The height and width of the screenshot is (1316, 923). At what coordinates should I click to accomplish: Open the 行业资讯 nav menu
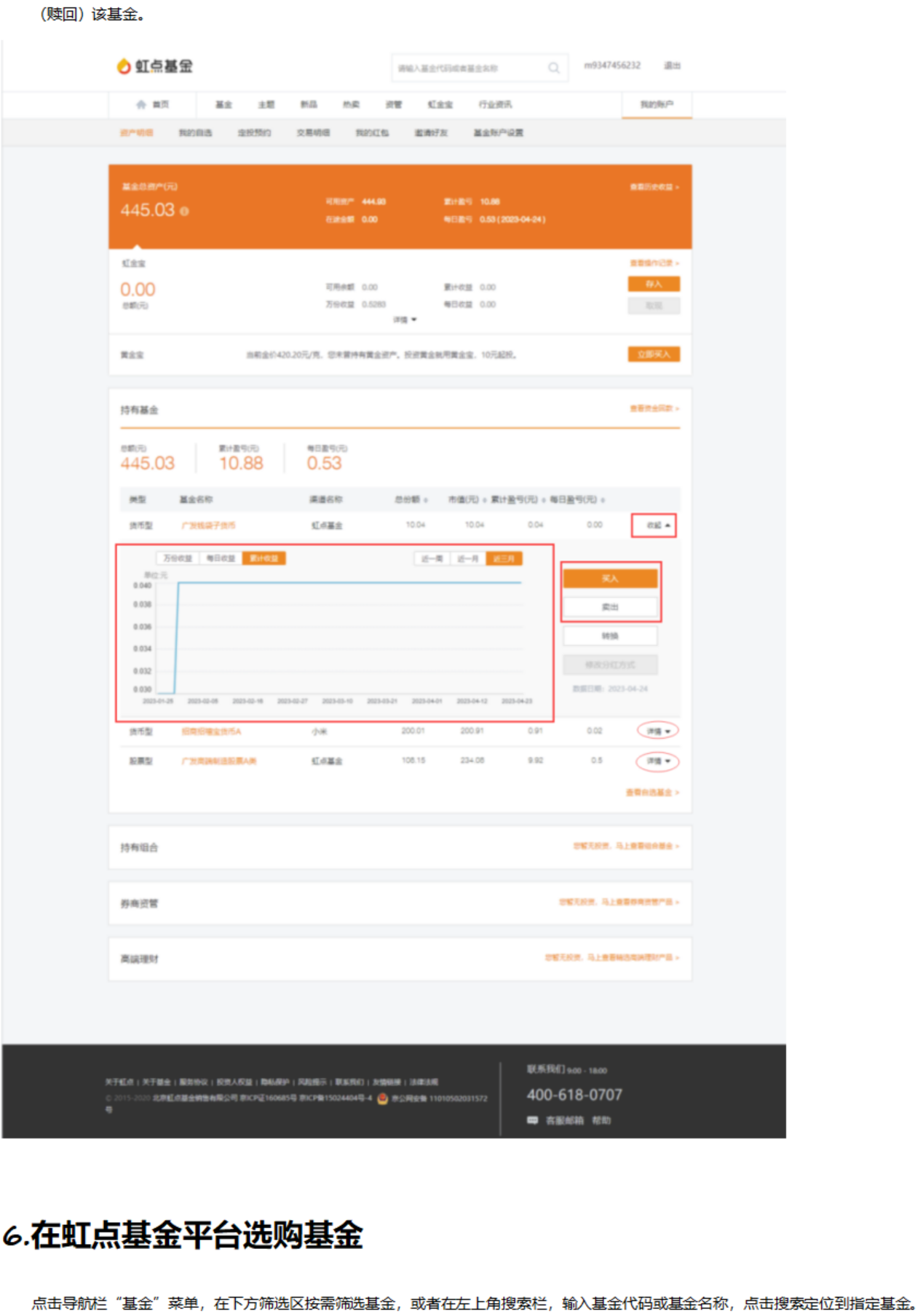(x=496, y=105)
